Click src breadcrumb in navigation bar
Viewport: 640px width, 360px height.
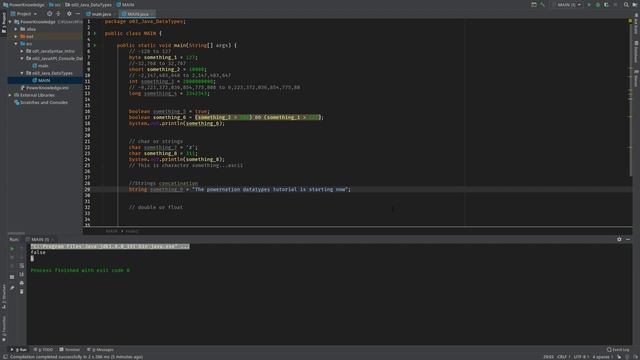[55, 4]
